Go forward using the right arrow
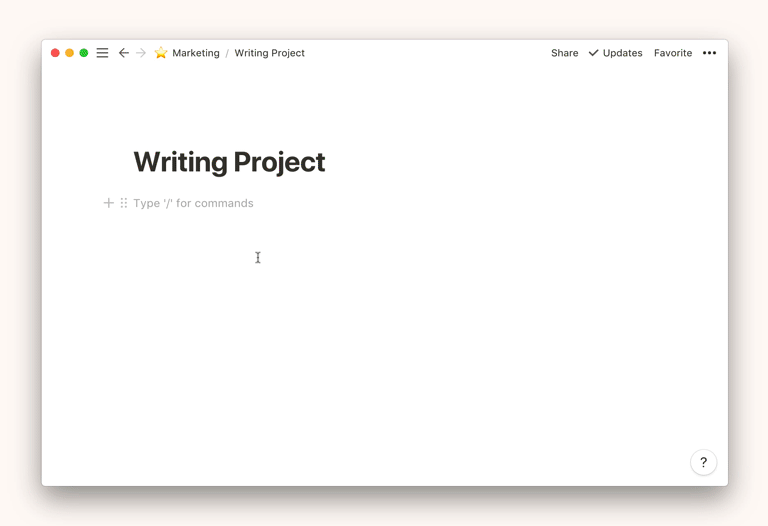The height and width of the screenshot is (526, 768). (141, 53)
